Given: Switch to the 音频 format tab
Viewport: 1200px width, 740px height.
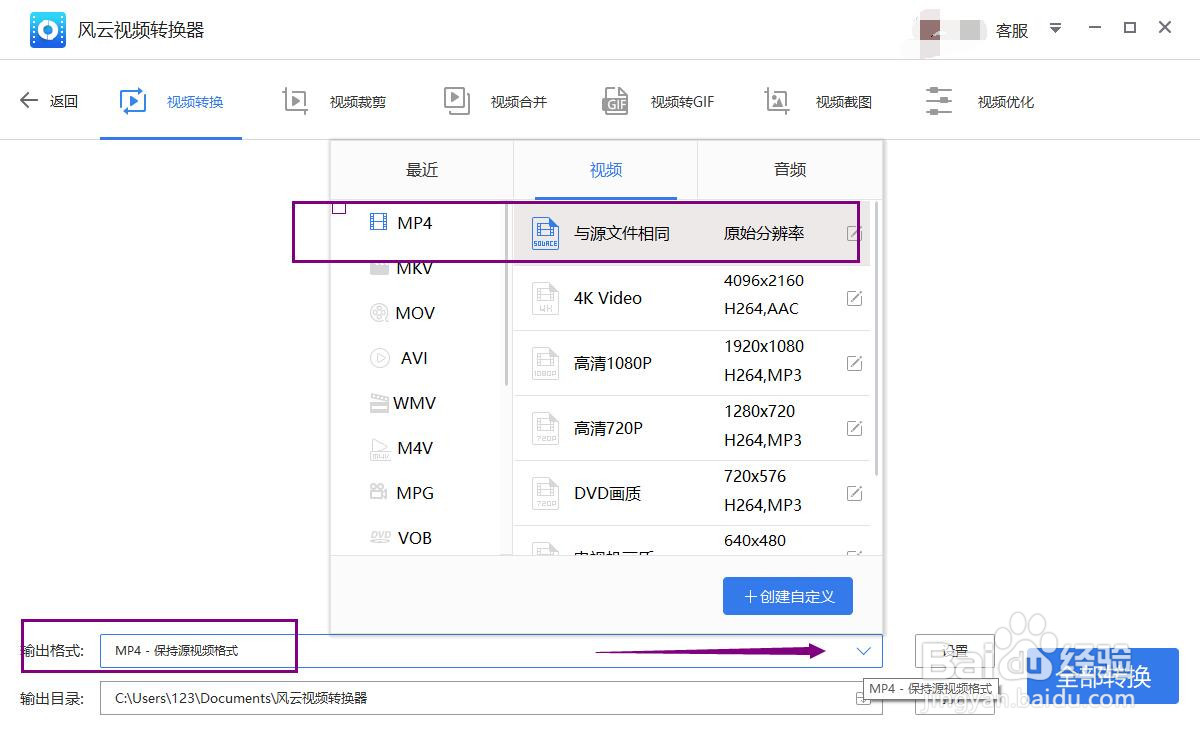Looking at the screenshot, I should click(790, 170).
